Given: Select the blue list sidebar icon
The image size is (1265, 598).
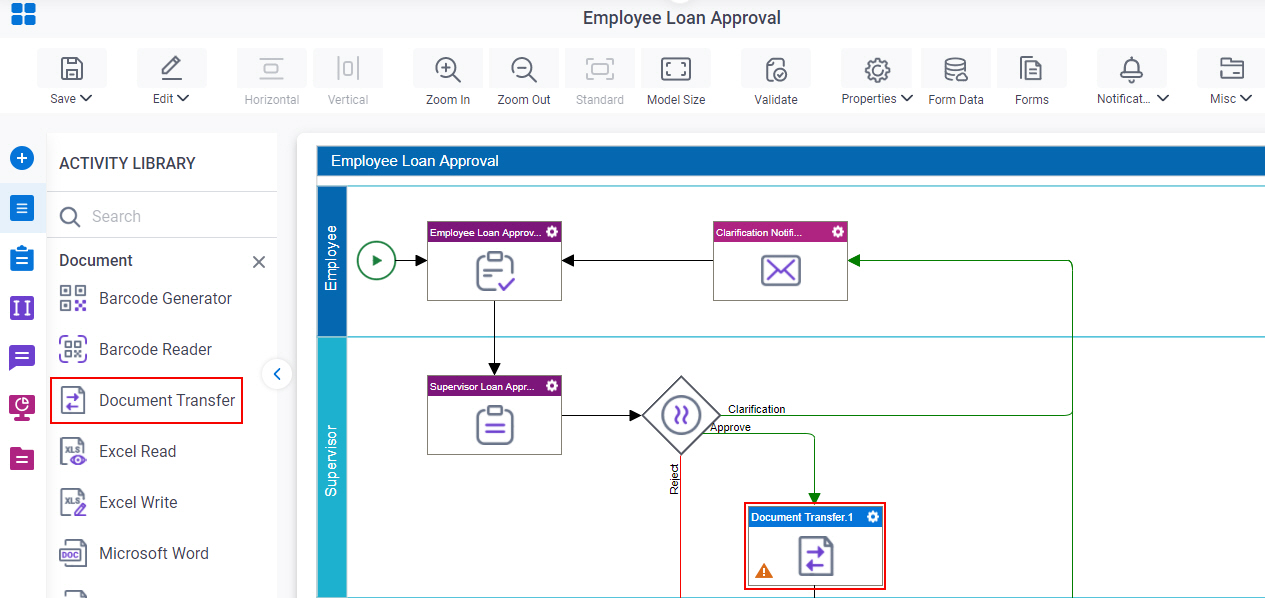Looking at the screenshot, I should 22,208.
